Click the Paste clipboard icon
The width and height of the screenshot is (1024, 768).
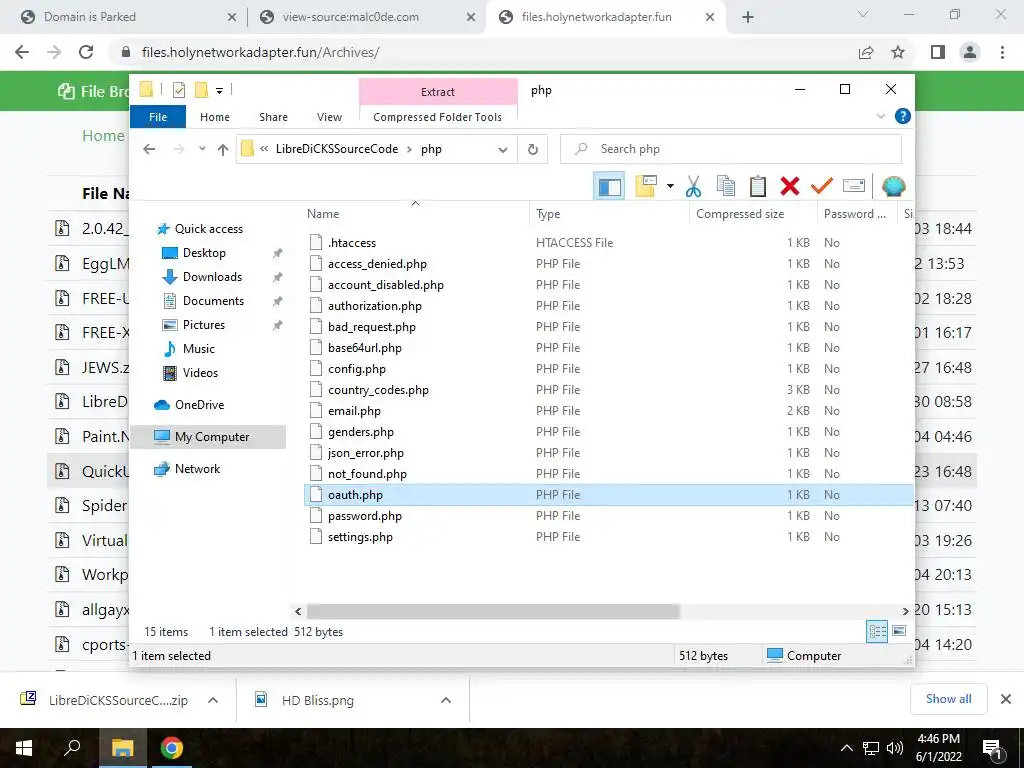pos(758,187)
